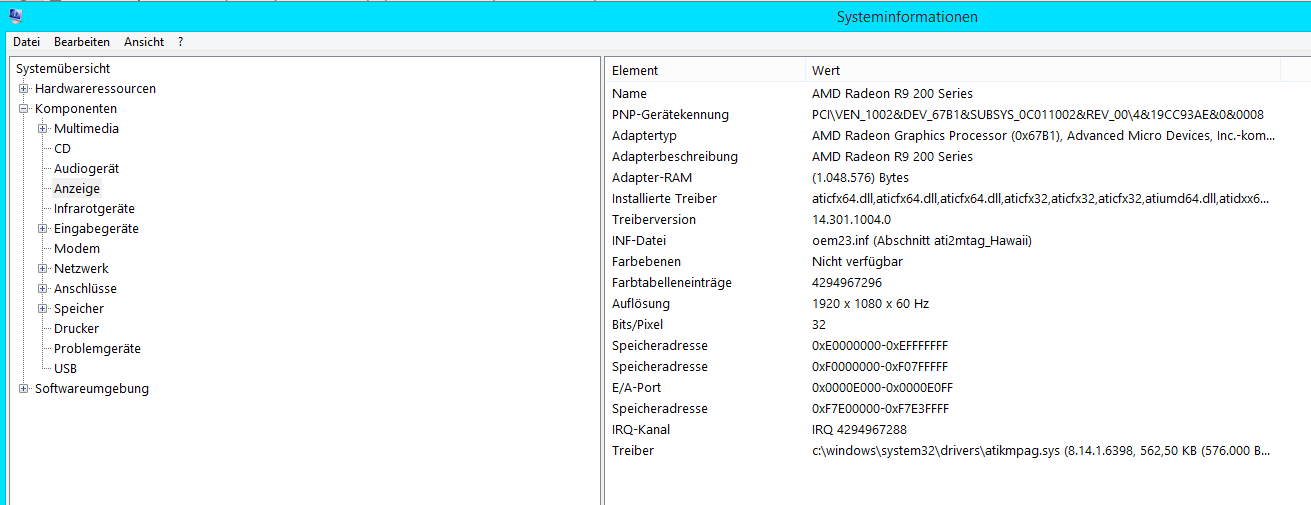
Task: Select Netzwerk tree item
Action: tap(81, 269)
